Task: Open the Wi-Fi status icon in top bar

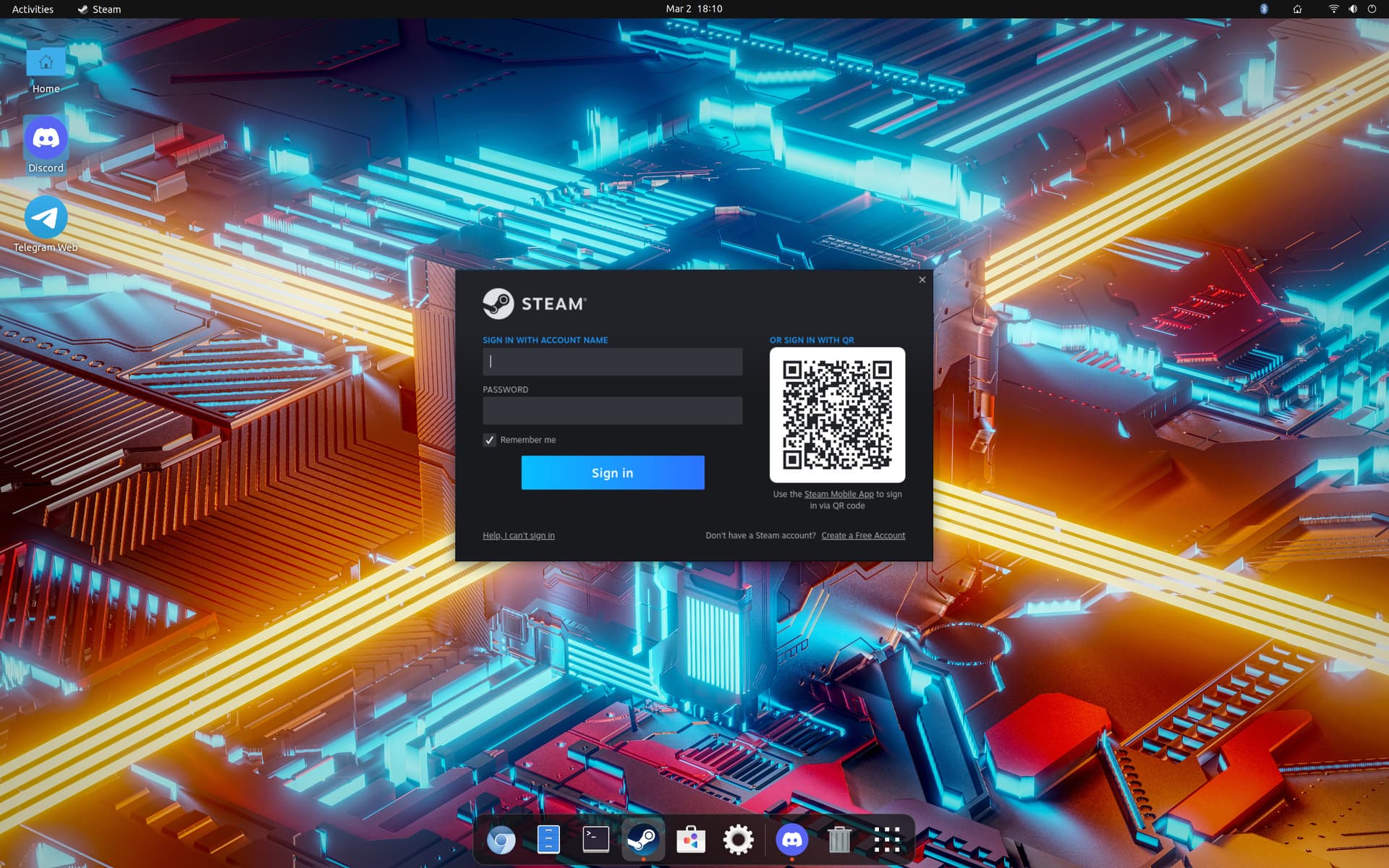Action: [1333, 9]
